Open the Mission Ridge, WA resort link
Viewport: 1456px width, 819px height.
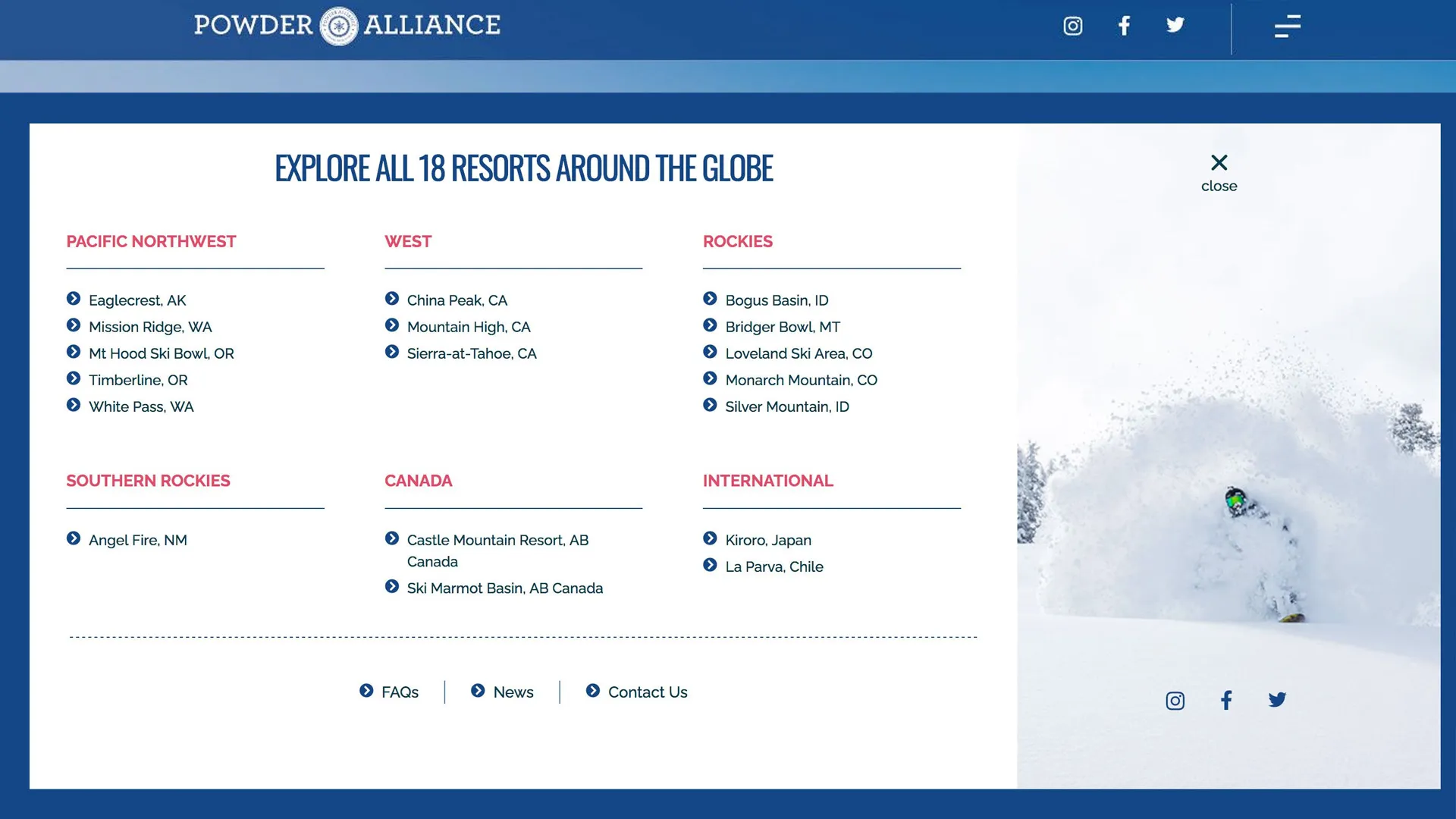pyautogui.click(x=150, y=327)
